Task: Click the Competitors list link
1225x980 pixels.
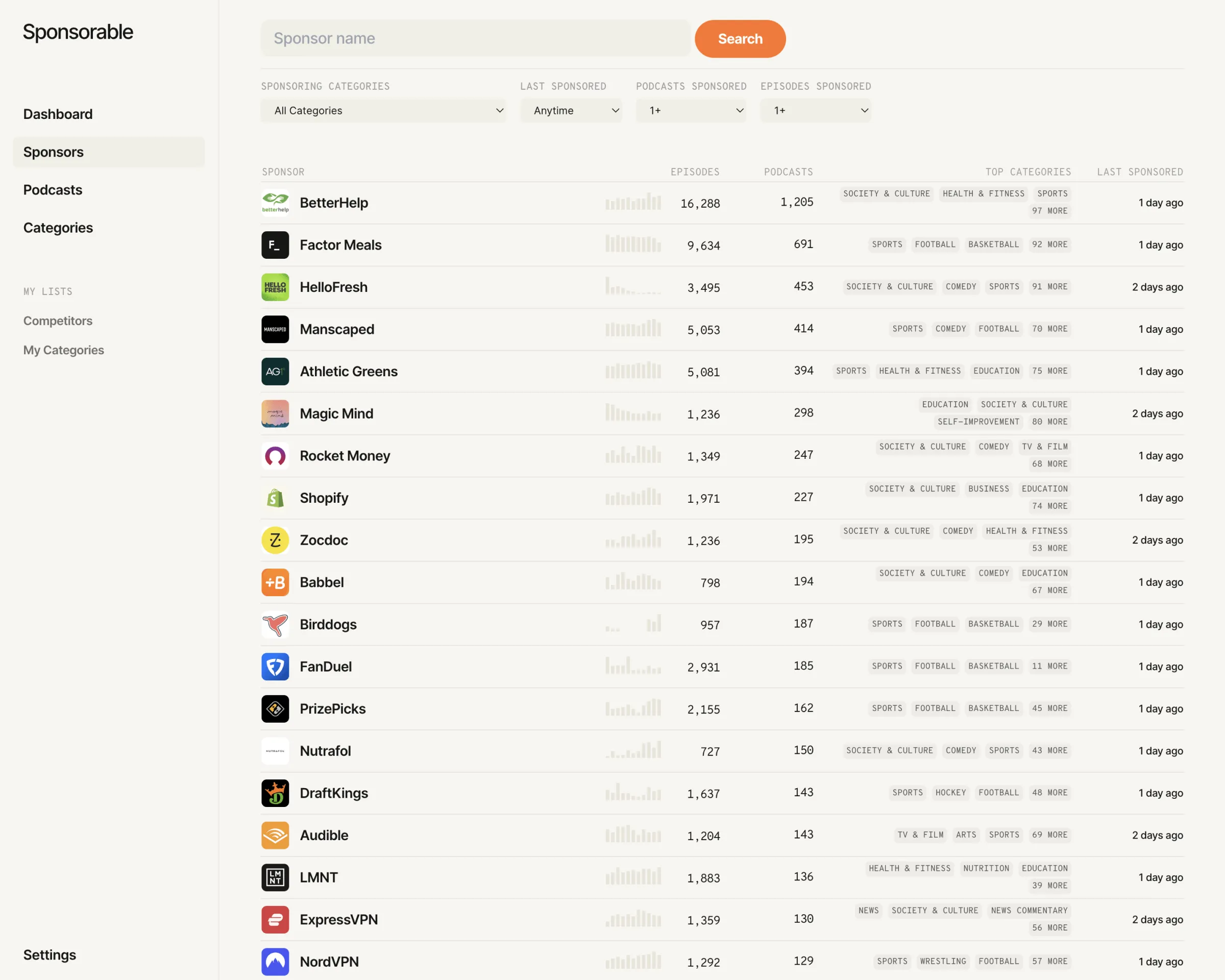Action: tap(58, 321)
